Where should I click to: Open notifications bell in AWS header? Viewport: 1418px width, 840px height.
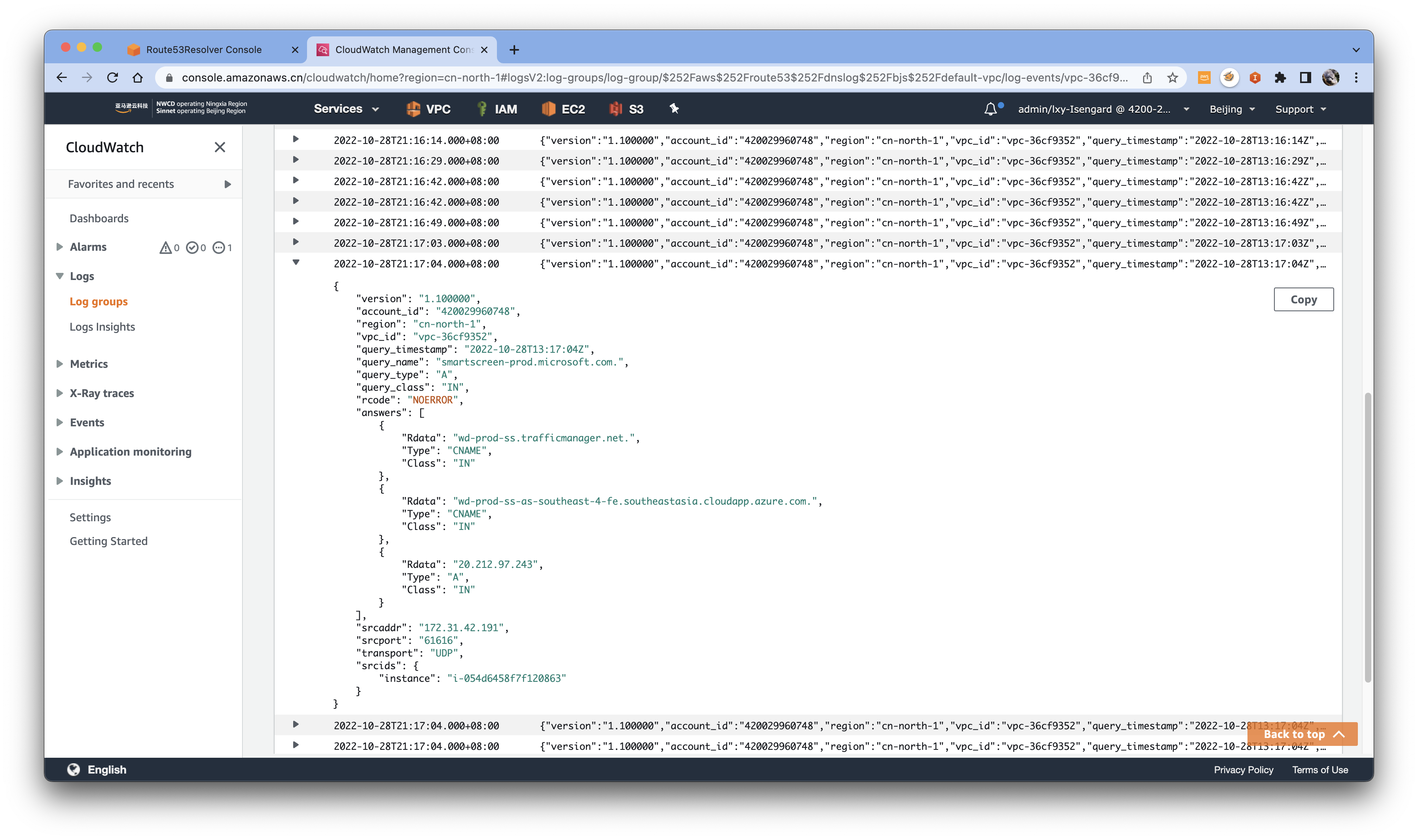pos(990,109)
